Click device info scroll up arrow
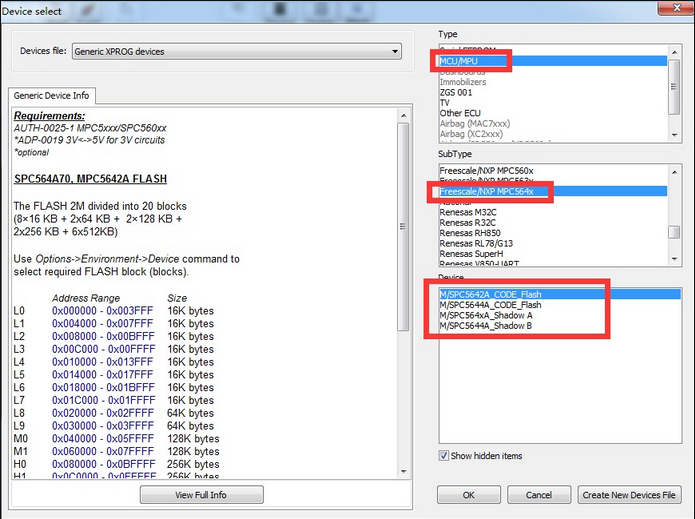The height and width of the screenshot is (519, 695). click(x=403, y=115)
